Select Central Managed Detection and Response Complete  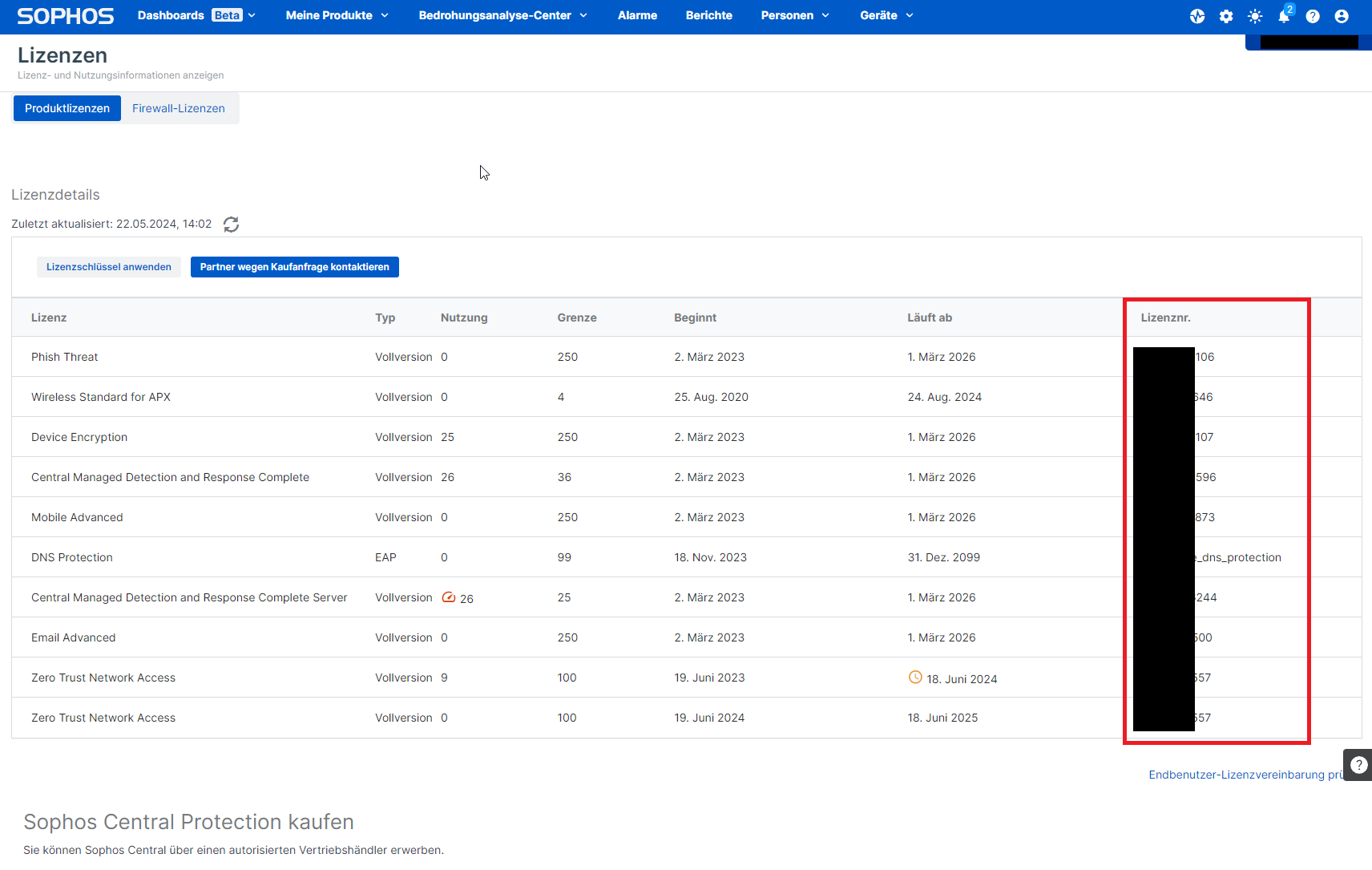[687, 477]
